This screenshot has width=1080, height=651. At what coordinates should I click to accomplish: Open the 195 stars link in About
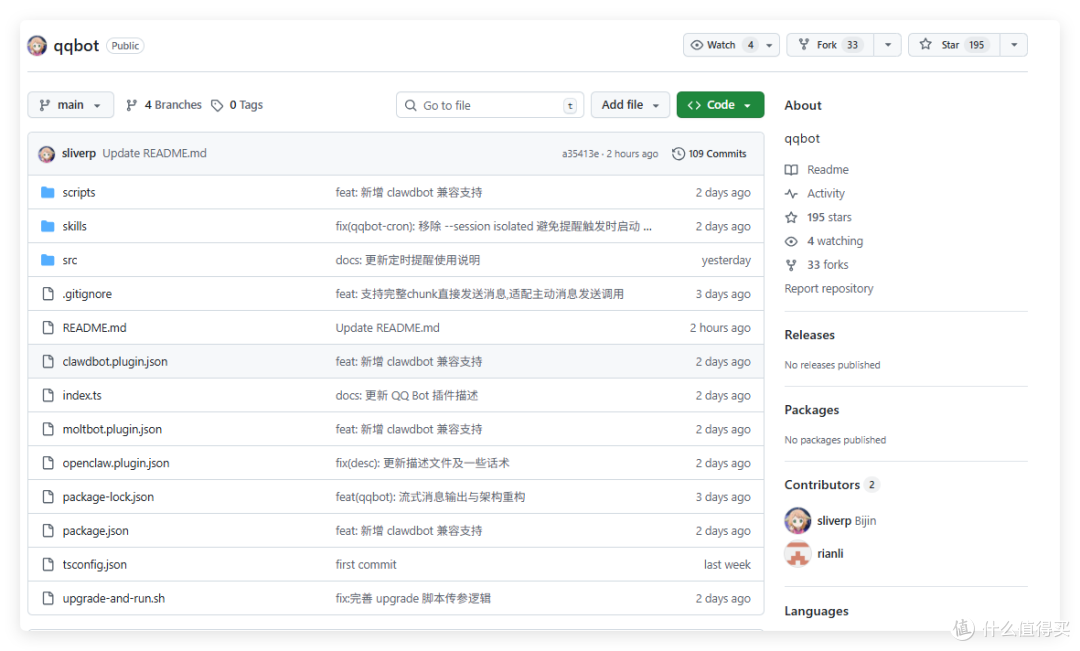[x=829, y=217]
